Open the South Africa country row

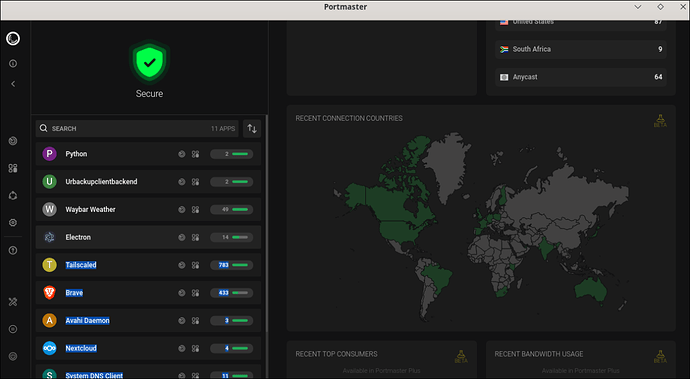pos(580,49)
